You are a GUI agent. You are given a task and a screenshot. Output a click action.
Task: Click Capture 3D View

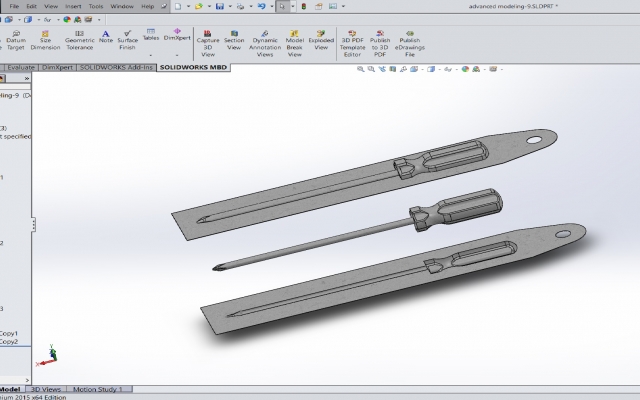point(208,43)
